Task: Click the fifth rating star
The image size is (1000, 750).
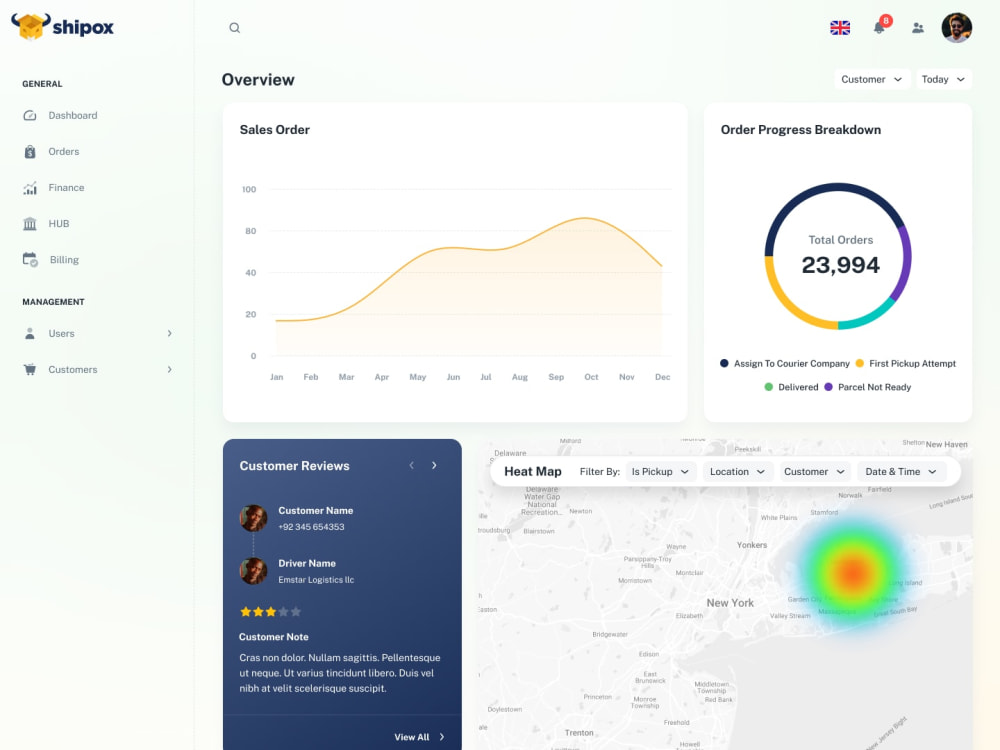Action: point(295,612)
